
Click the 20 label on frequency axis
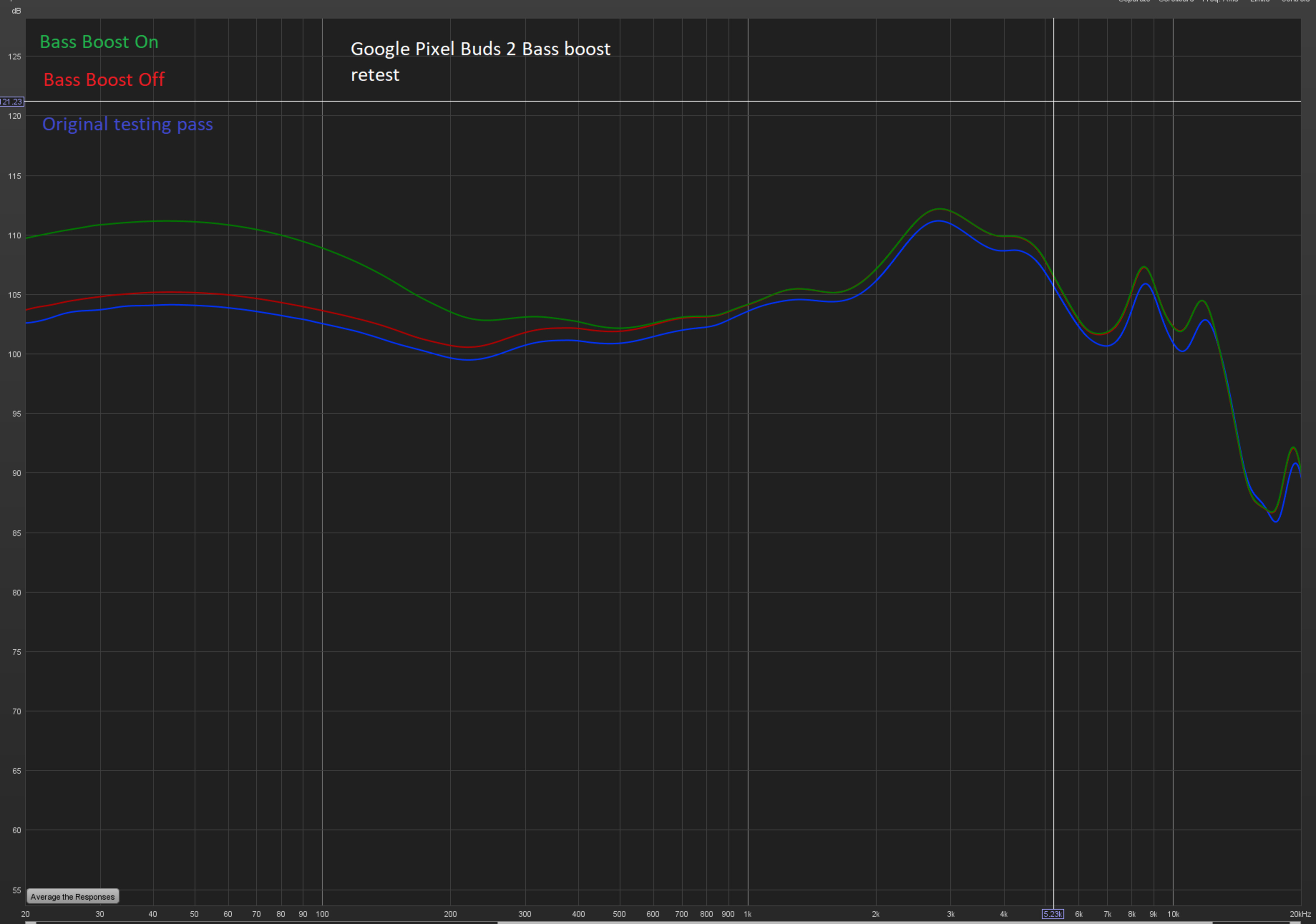pos(25,914)
